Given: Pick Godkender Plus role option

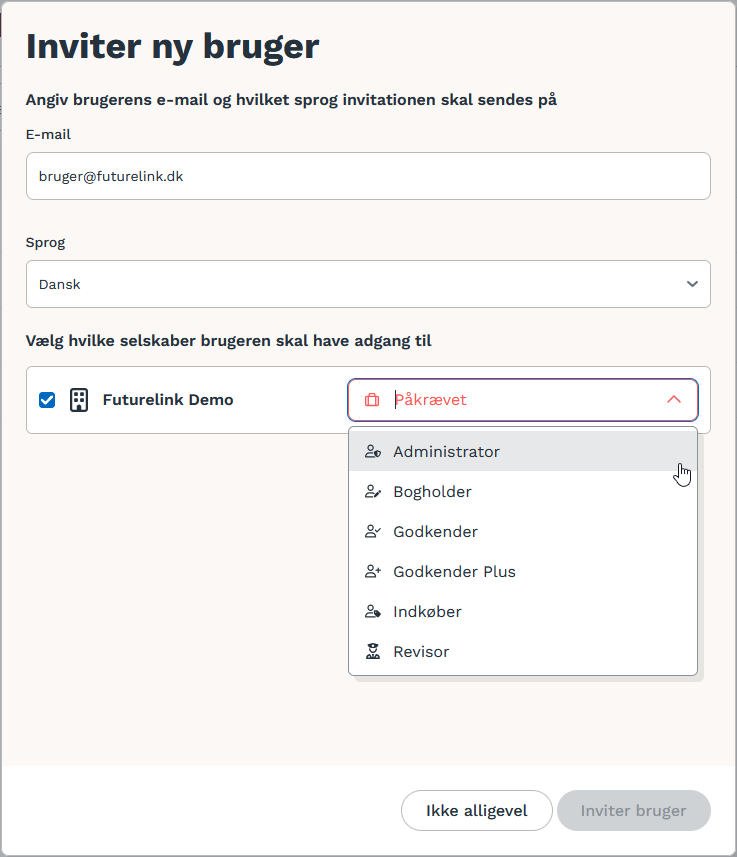Looking at the screenshot, I should coord(523,571).
